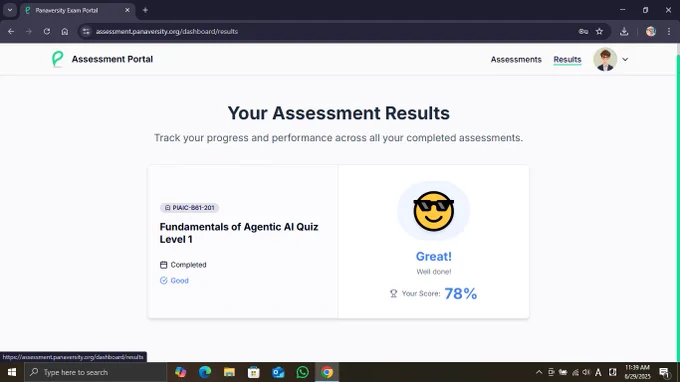Open Microsoft Store from the taskbar
Screen dimensions: 680x382
coord(254,372)
